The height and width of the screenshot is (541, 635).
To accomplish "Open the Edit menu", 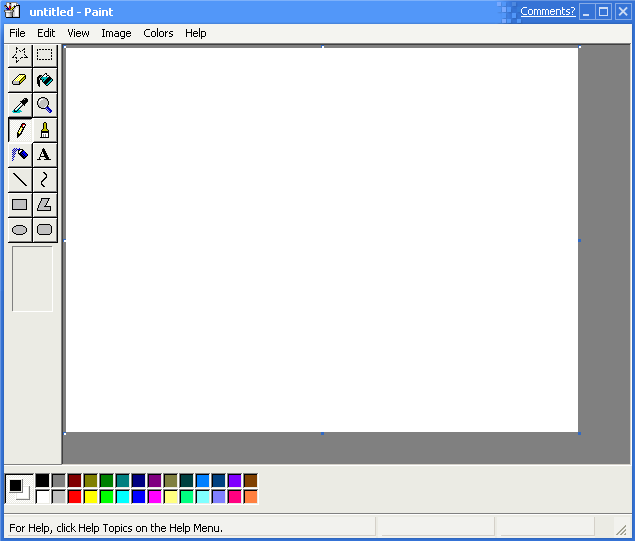I will [46, 33].
